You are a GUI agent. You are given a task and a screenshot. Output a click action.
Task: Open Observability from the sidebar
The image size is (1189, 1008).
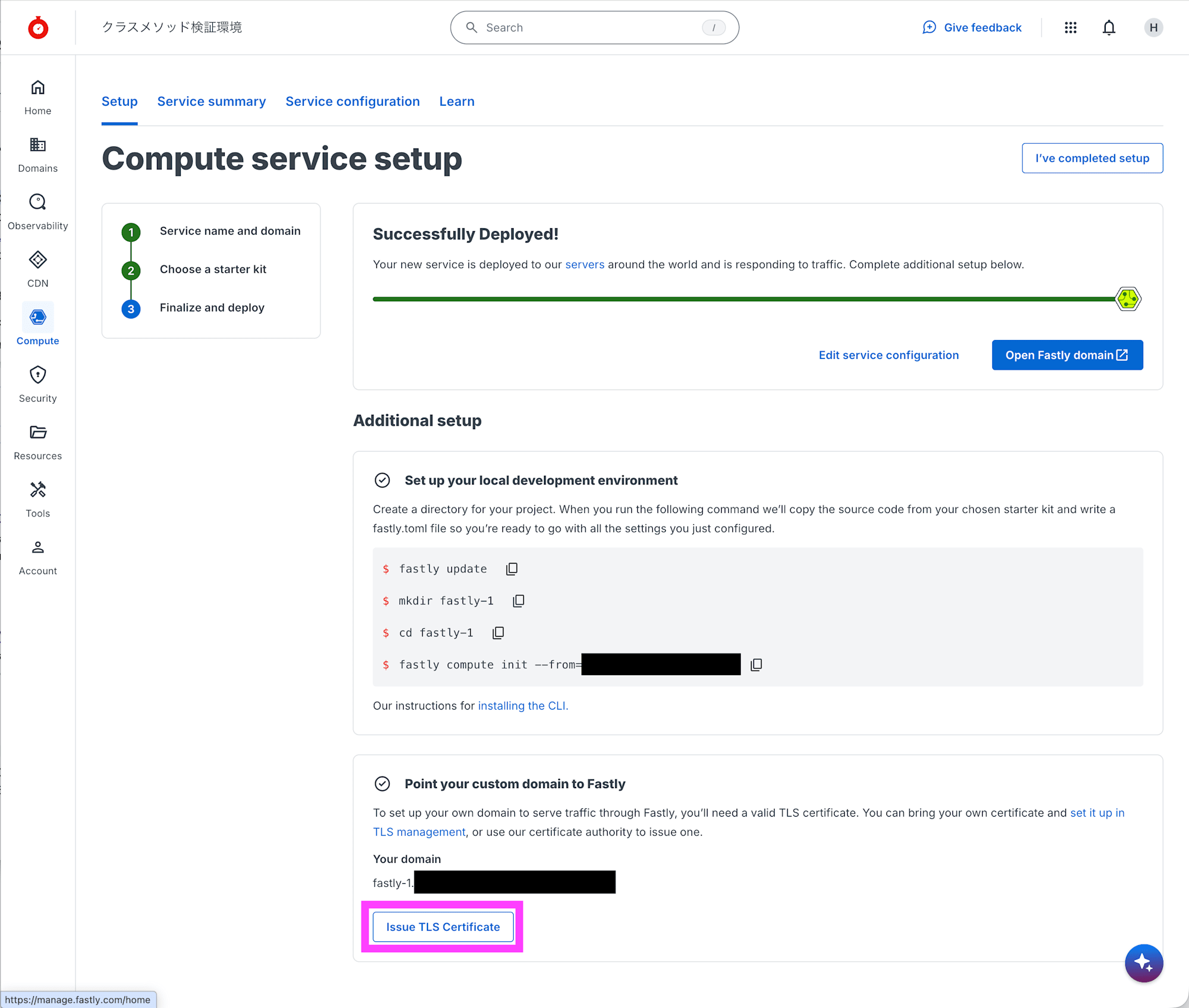coord(37,203)
